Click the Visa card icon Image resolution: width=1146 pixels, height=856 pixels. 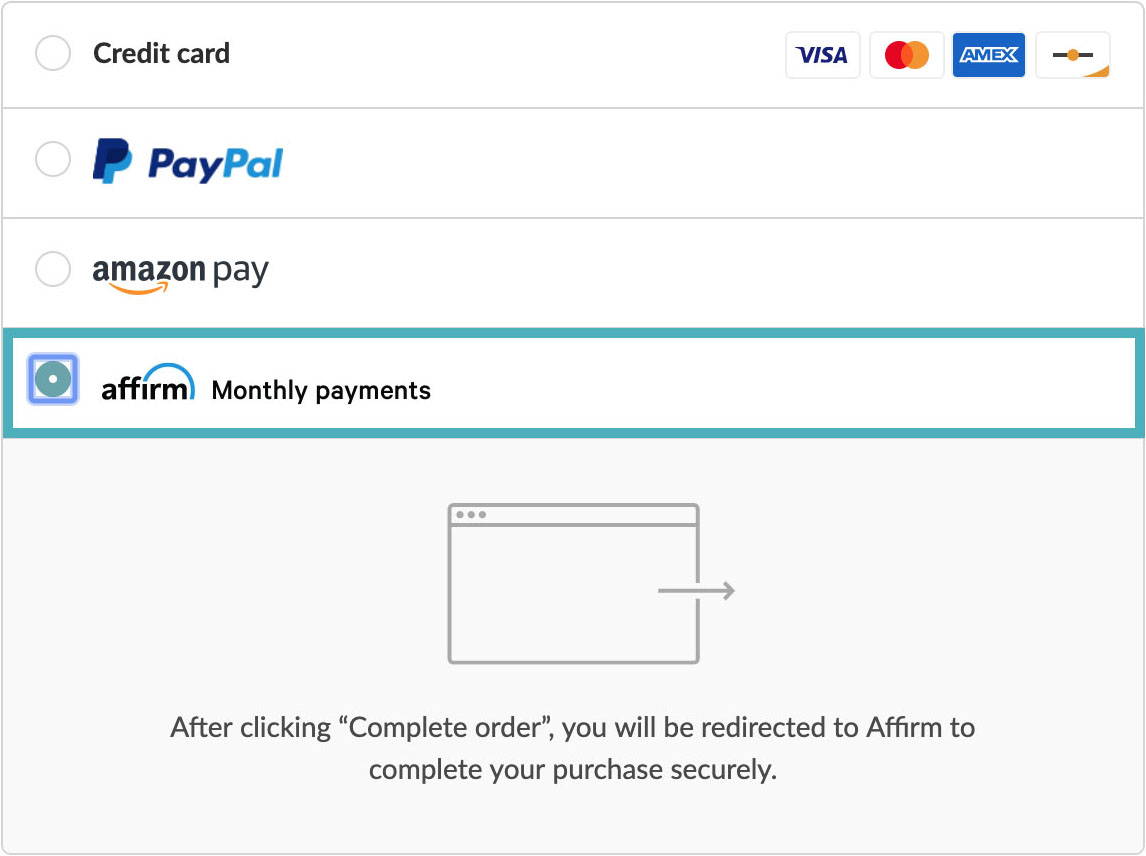(x=822, y=55)
